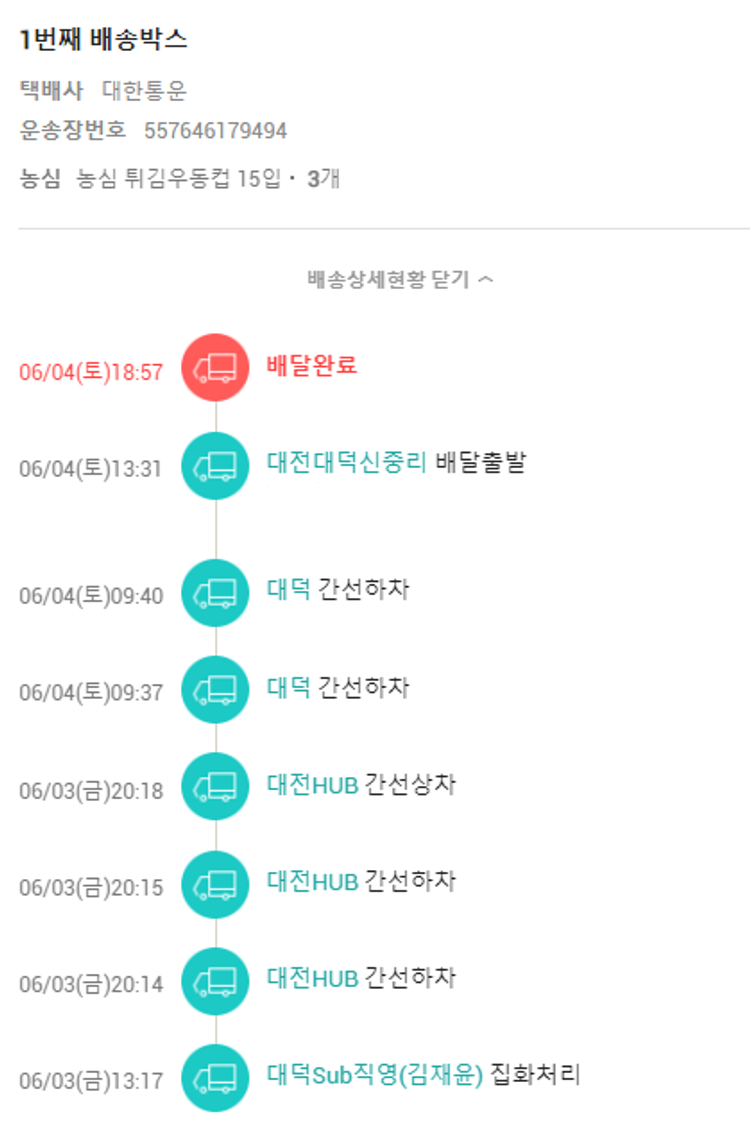Open the 대전대덕신중리 location link
Screen dimensions: 750x1135
coord(347,462)
